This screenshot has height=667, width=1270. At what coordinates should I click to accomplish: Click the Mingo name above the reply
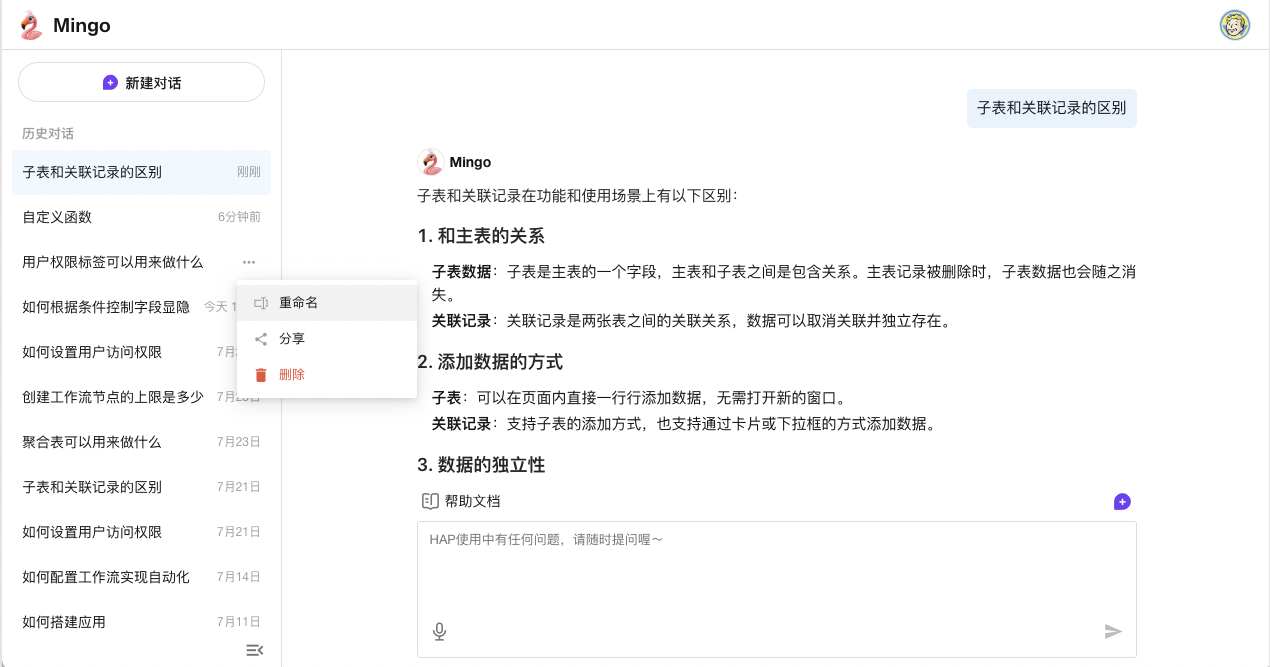coord(470,162)
